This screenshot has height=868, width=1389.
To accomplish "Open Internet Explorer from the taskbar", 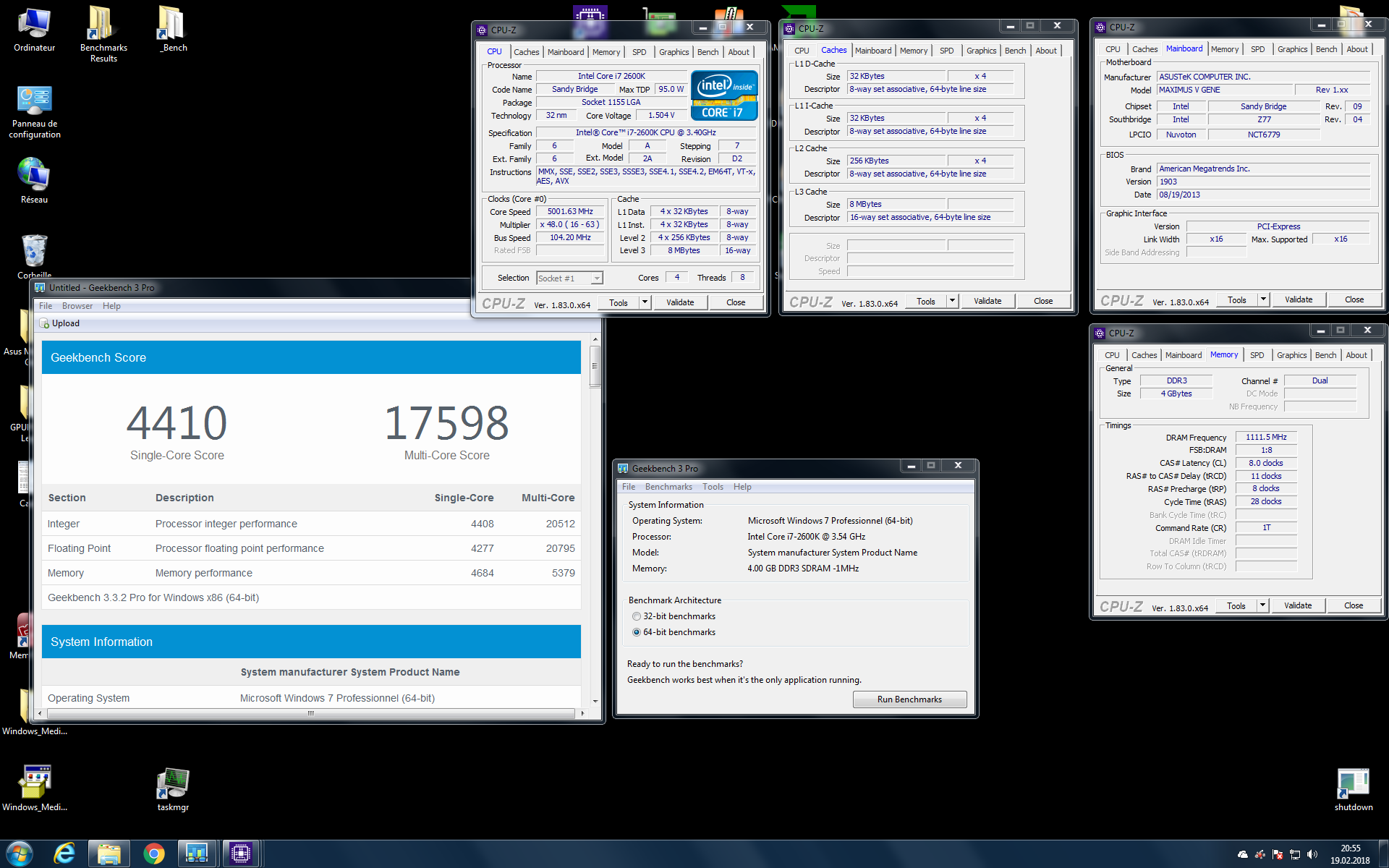I will [x=64, y=854].
